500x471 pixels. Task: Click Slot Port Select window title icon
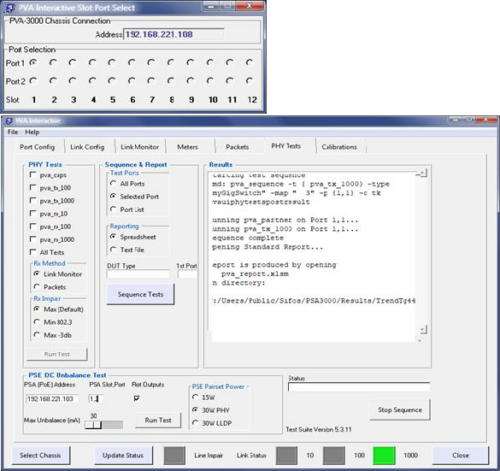10,8
